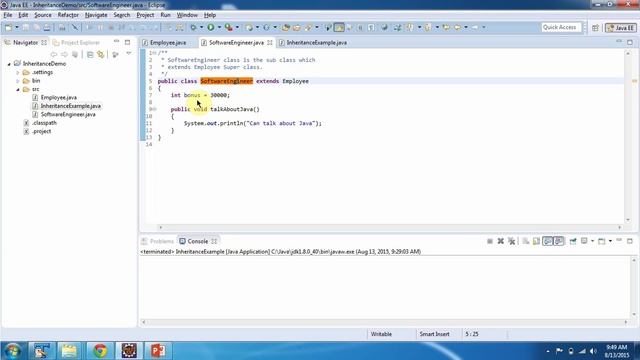The image size is (640, 360).
Task: Open the Debug button dropdown arrow
Action: point(201,27)
